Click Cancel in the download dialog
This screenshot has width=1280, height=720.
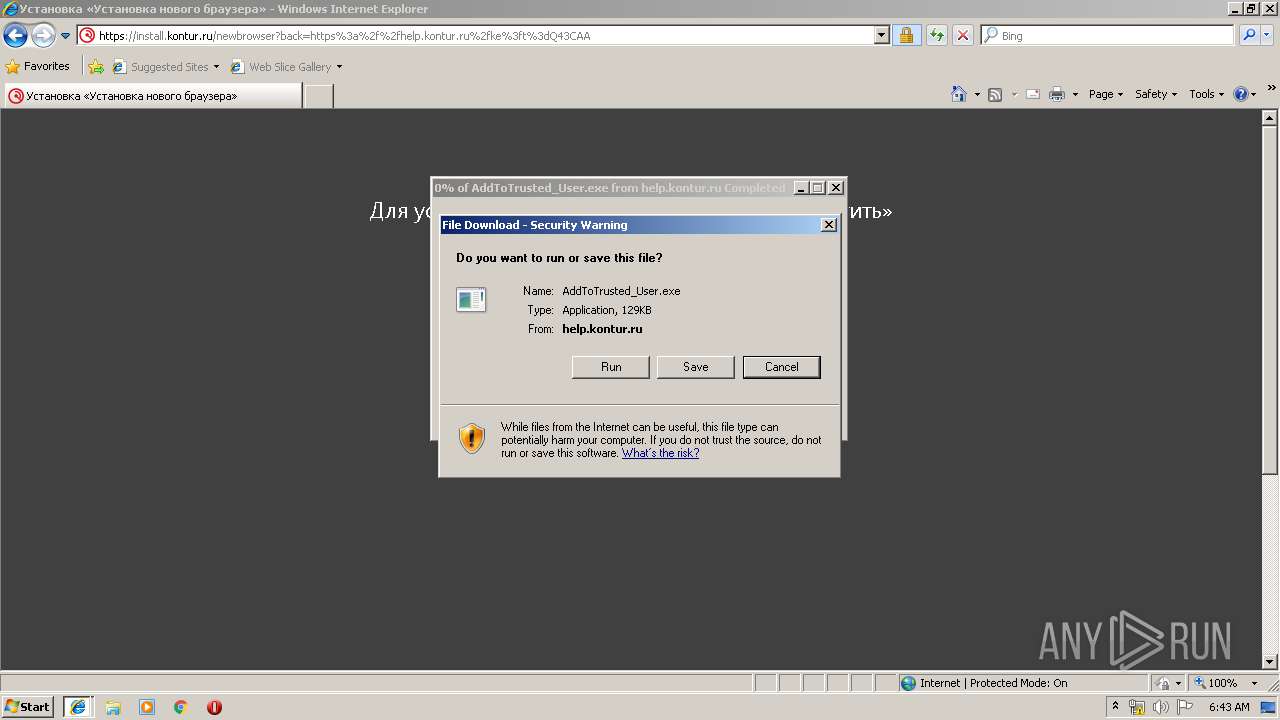782,367
